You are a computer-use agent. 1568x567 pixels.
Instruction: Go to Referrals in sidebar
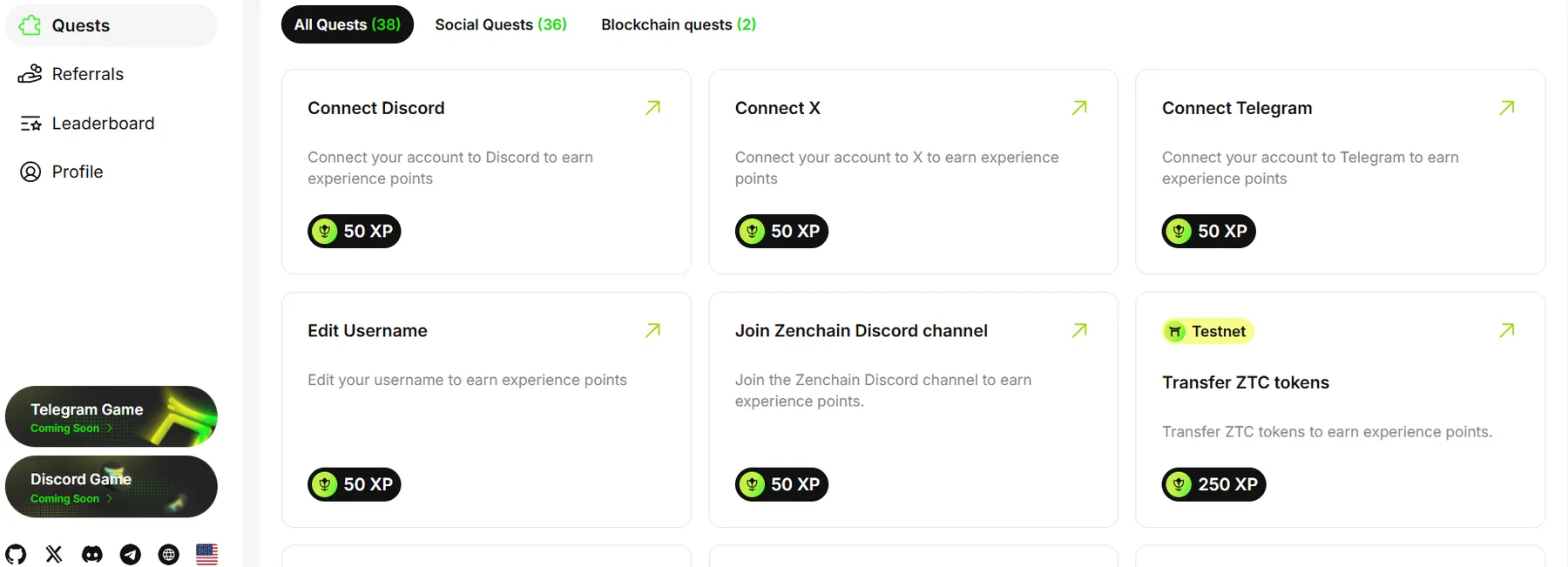[87, 74]
